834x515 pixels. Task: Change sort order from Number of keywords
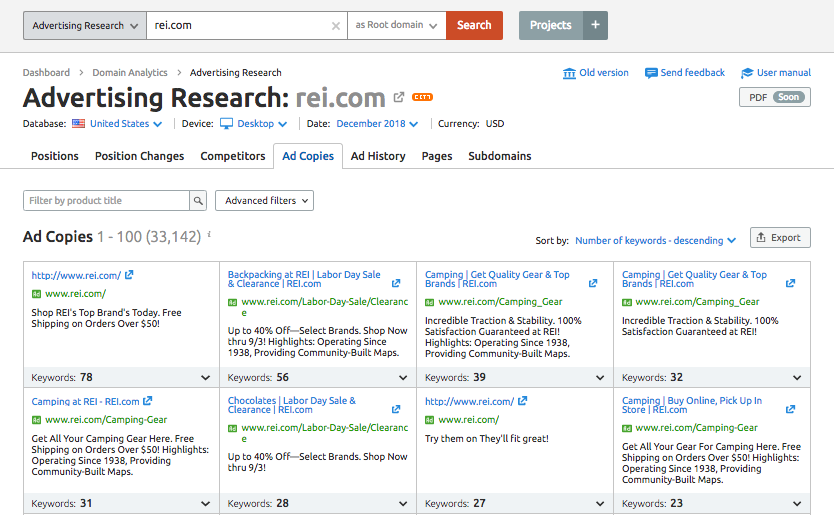click(x=655, y=241)
